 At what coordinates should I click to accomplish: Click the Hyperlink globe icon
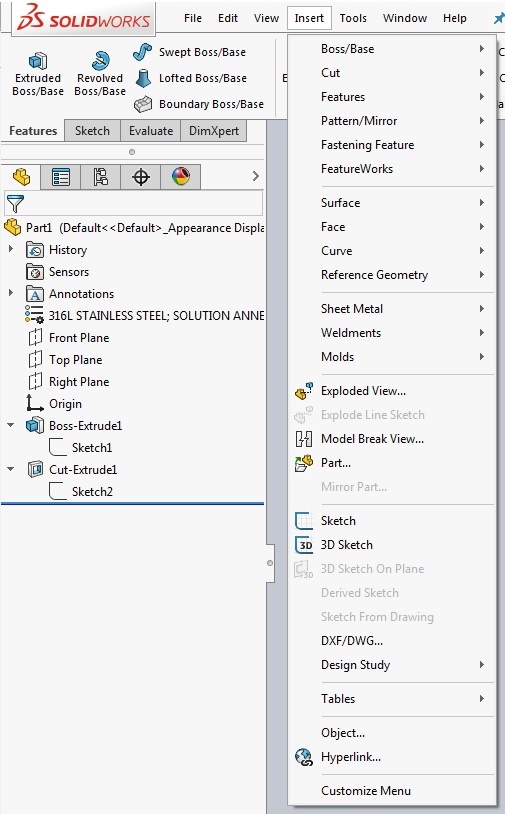pos(304,757)
